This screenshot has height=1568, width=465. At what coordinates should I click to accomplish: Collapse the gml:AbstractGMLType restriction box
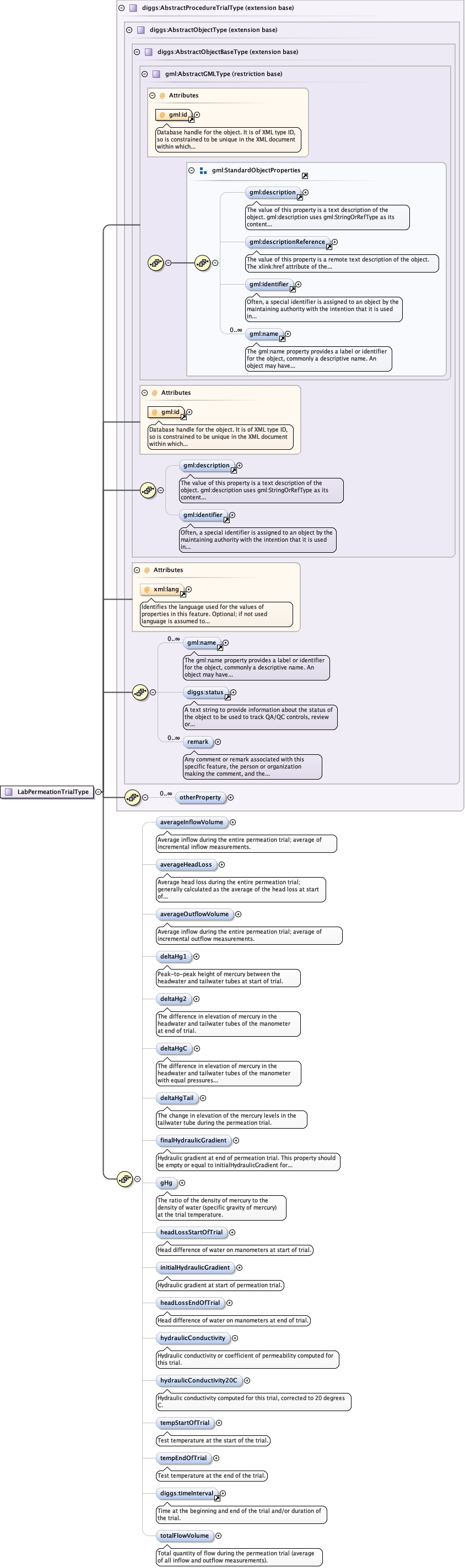tap(144, 74)
